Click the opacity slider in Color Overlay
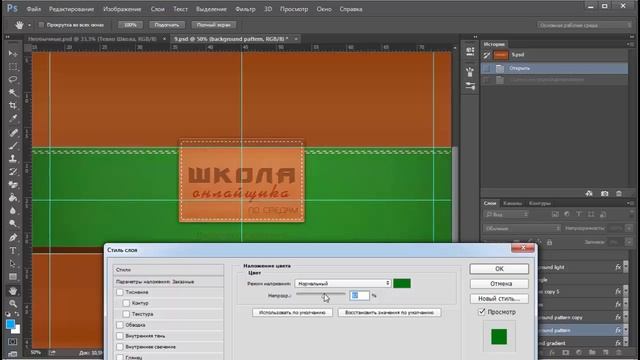 point(321,293)
